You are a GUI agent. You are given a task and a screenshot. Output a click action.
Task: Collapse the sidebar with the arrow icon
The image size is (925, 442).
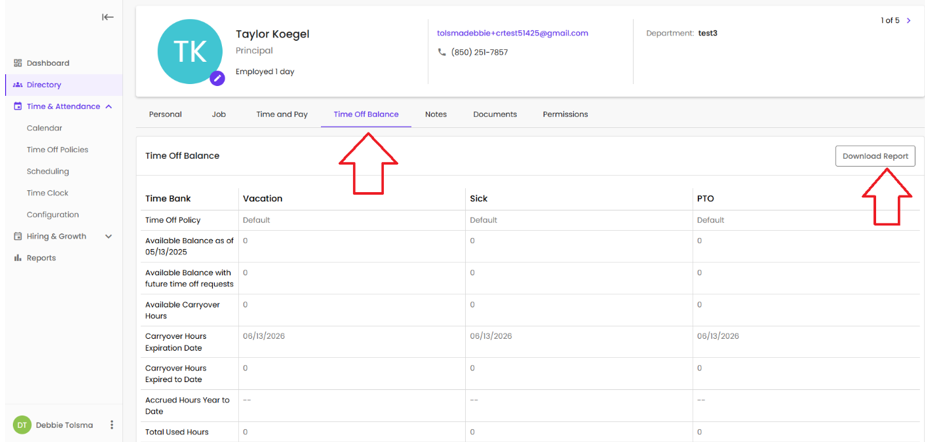pyautogui.click(x=107, y=17)
